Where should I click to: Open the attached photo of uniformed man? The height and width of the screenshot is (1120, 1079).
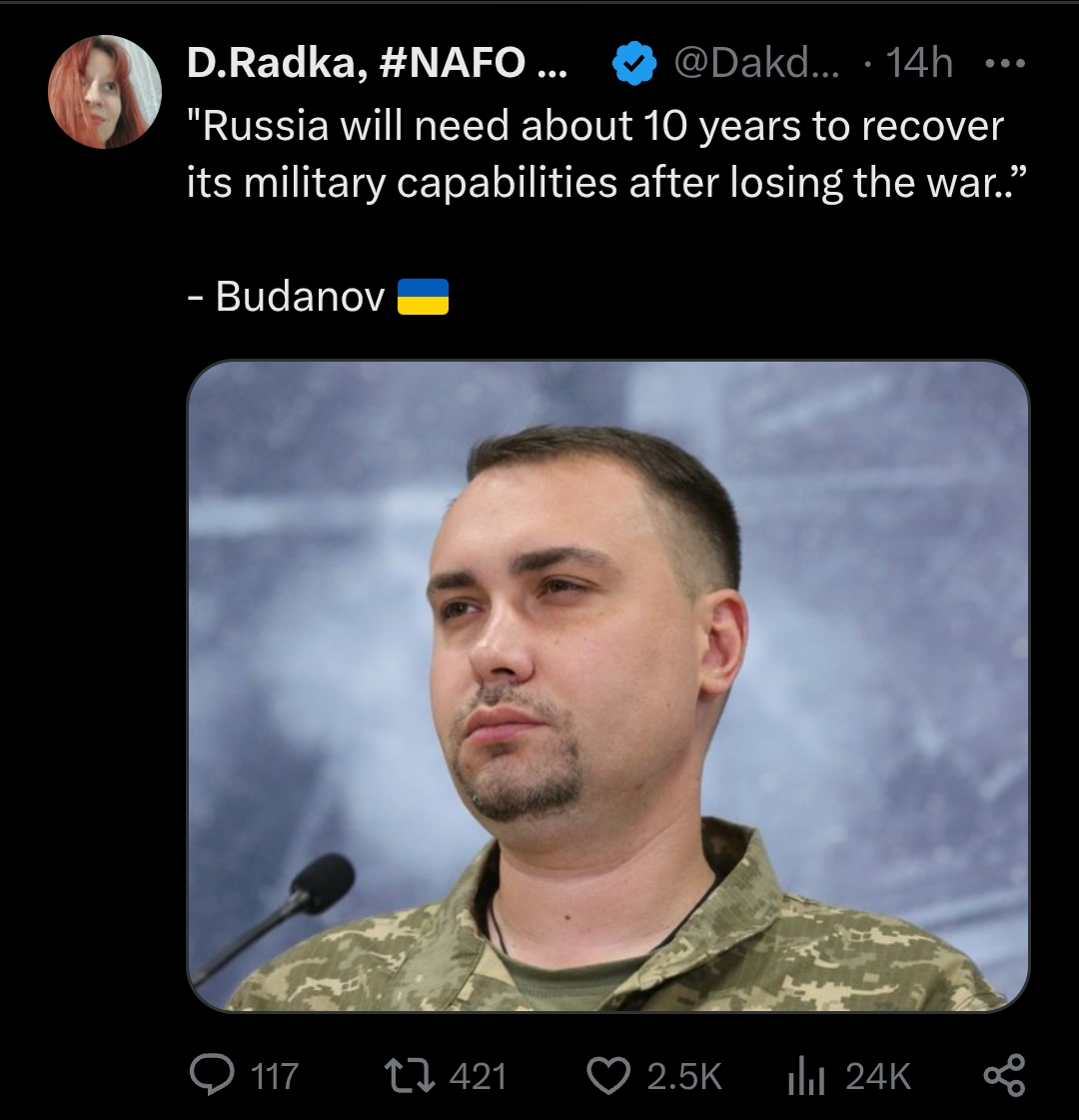(x=607, y=685)
